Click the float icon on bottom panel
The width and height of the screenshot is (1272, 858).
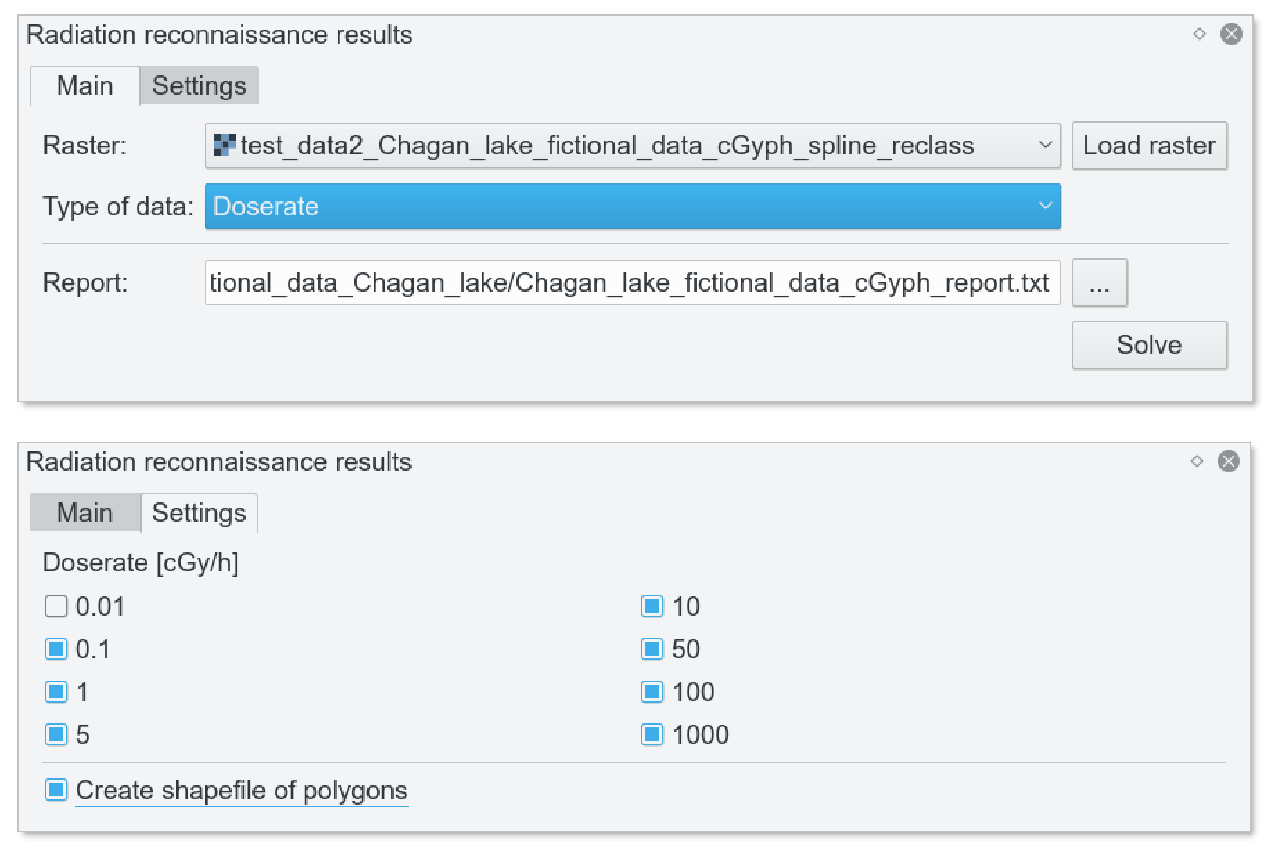(1197, 461)
